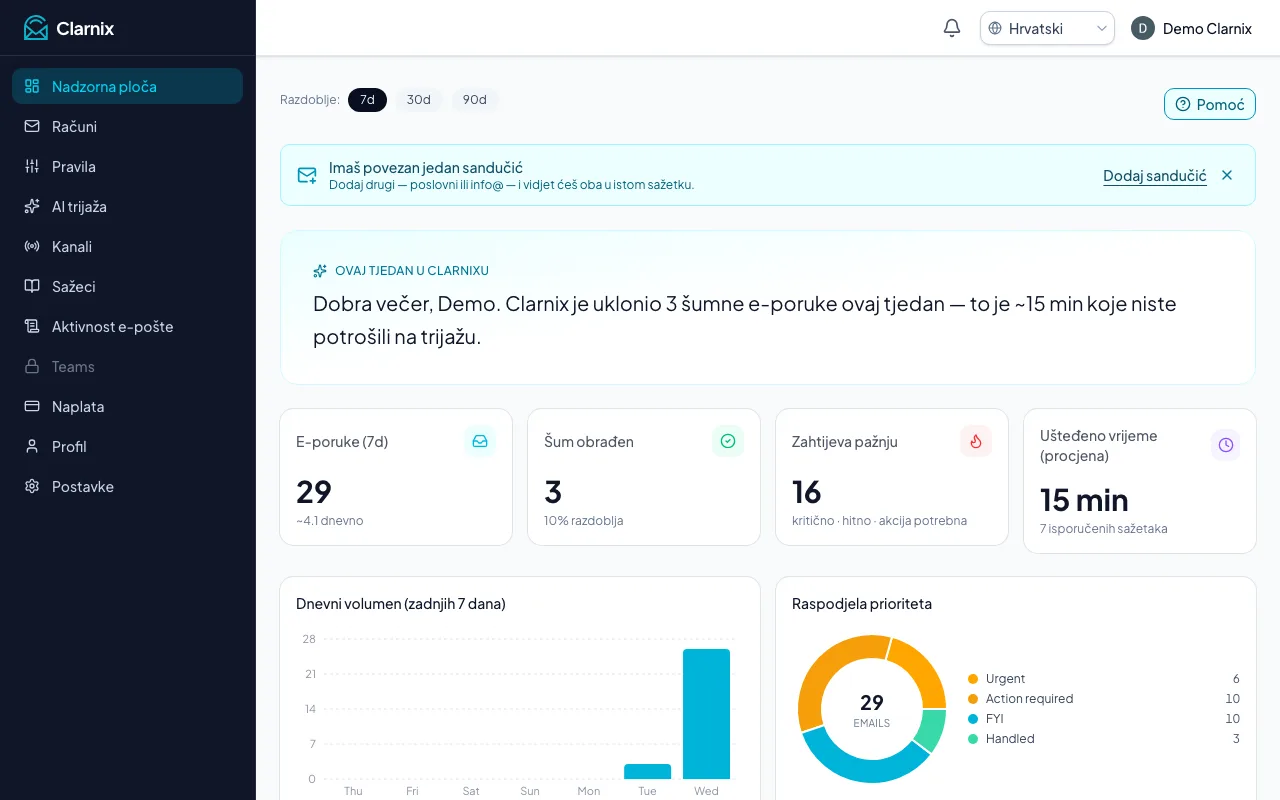Open the Pravila section
This screenshot has width=1280, height=800.
coord(127,166)
